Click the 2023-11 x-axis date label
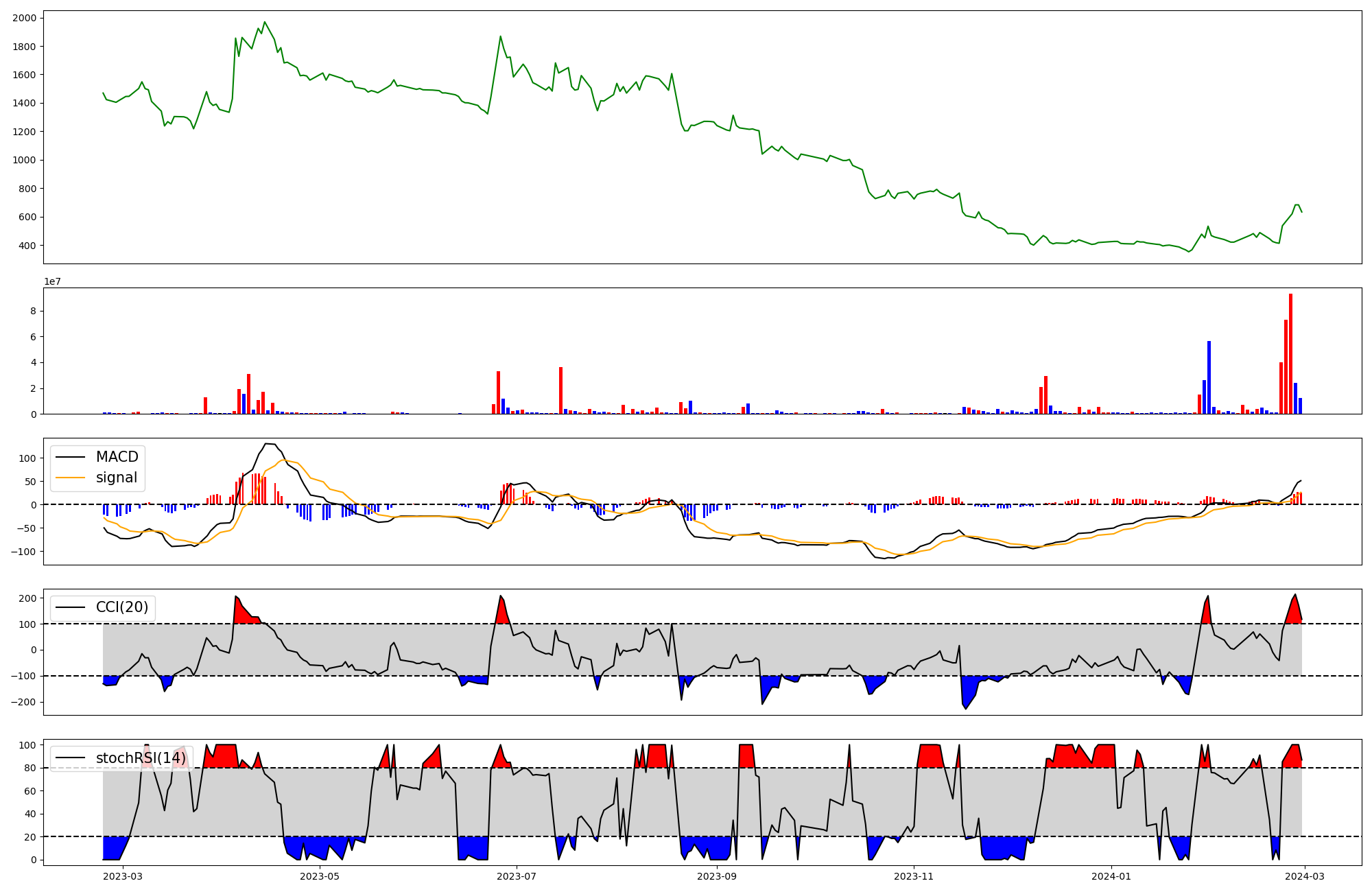This screenshot has height=892, width=1372. click(914, 876)
